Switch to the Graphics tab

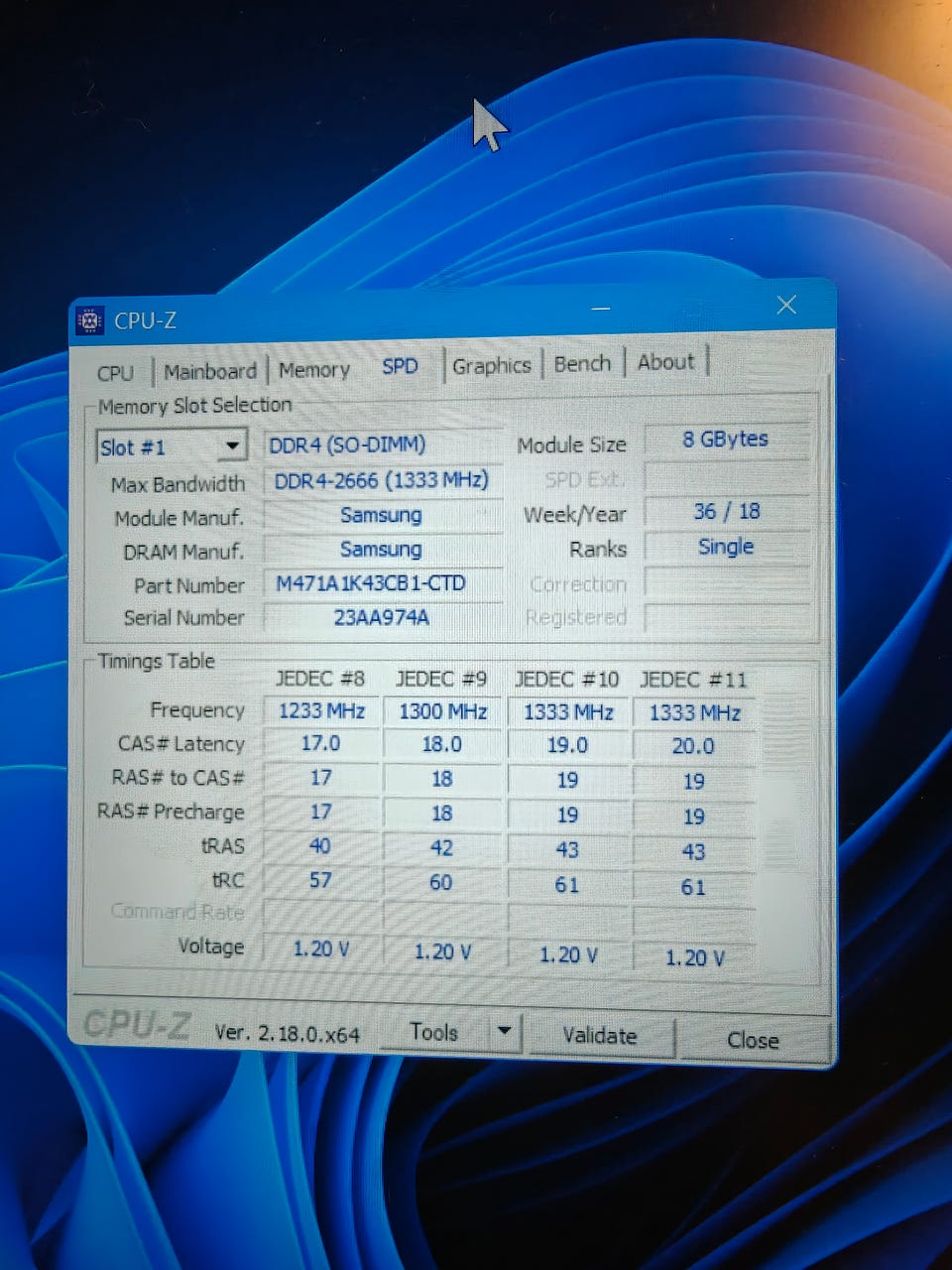tap(492, 365)
